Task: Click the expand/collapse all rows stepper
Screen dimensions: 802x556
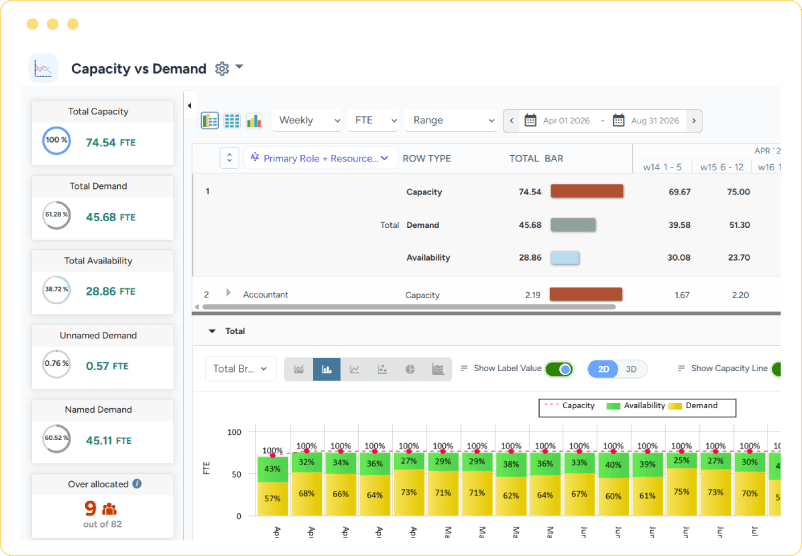Action: pos(229,158)
